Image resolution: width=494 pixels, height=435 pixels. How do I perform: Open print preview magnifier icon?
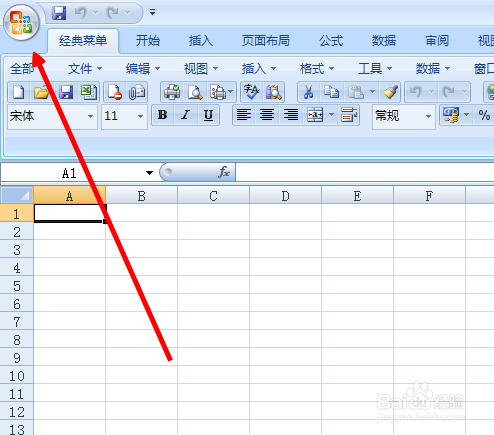tap(195, 92)
